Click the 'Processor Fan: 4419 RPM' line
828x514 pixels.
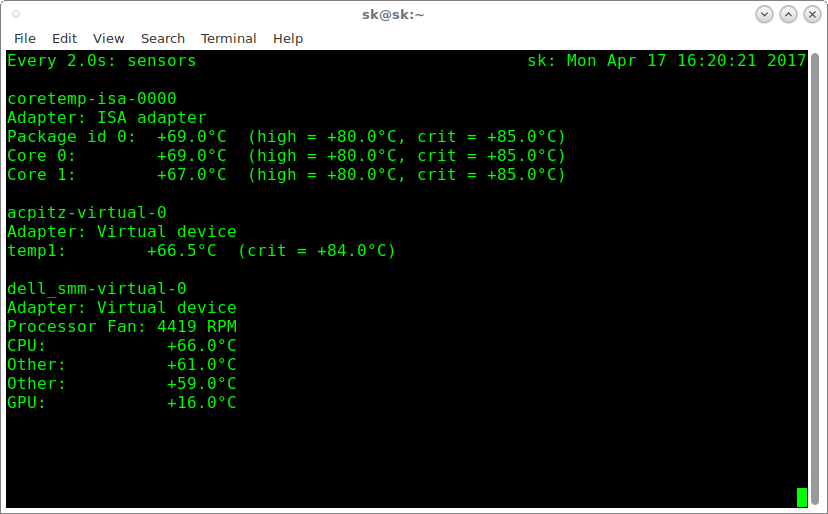[x=122, y=327]
